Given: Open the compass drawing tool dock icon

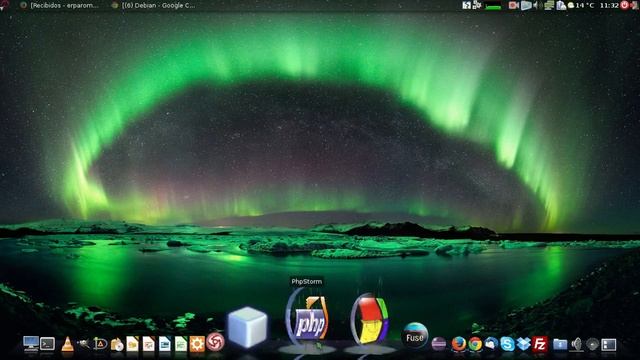Looking at the screenshot, I should [100, 344].
